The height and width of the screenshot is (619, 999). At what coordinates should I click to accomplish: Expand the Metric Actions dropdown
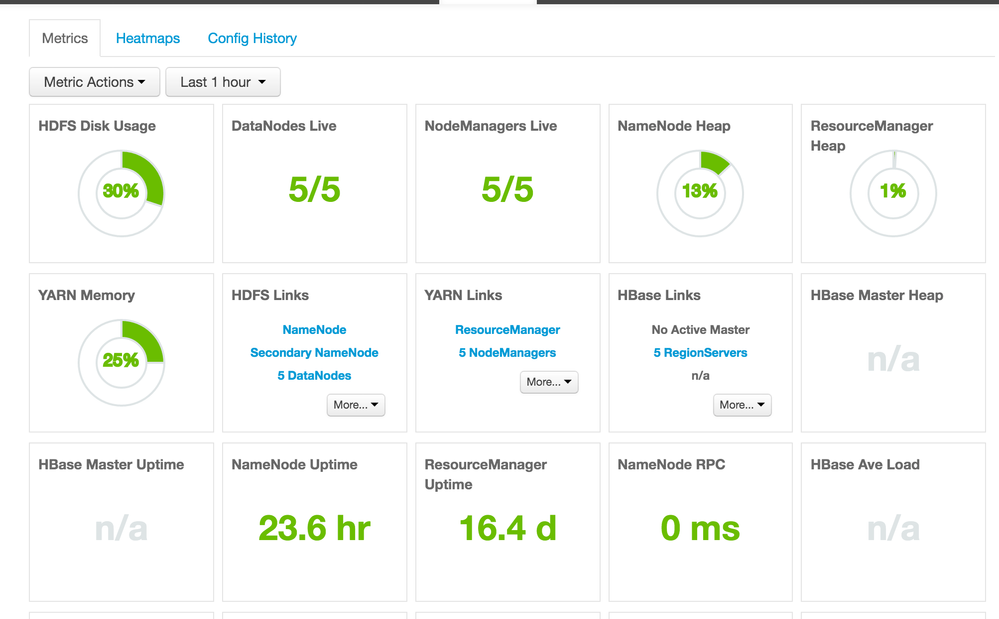pyautogui.click(x=94, y=82)
